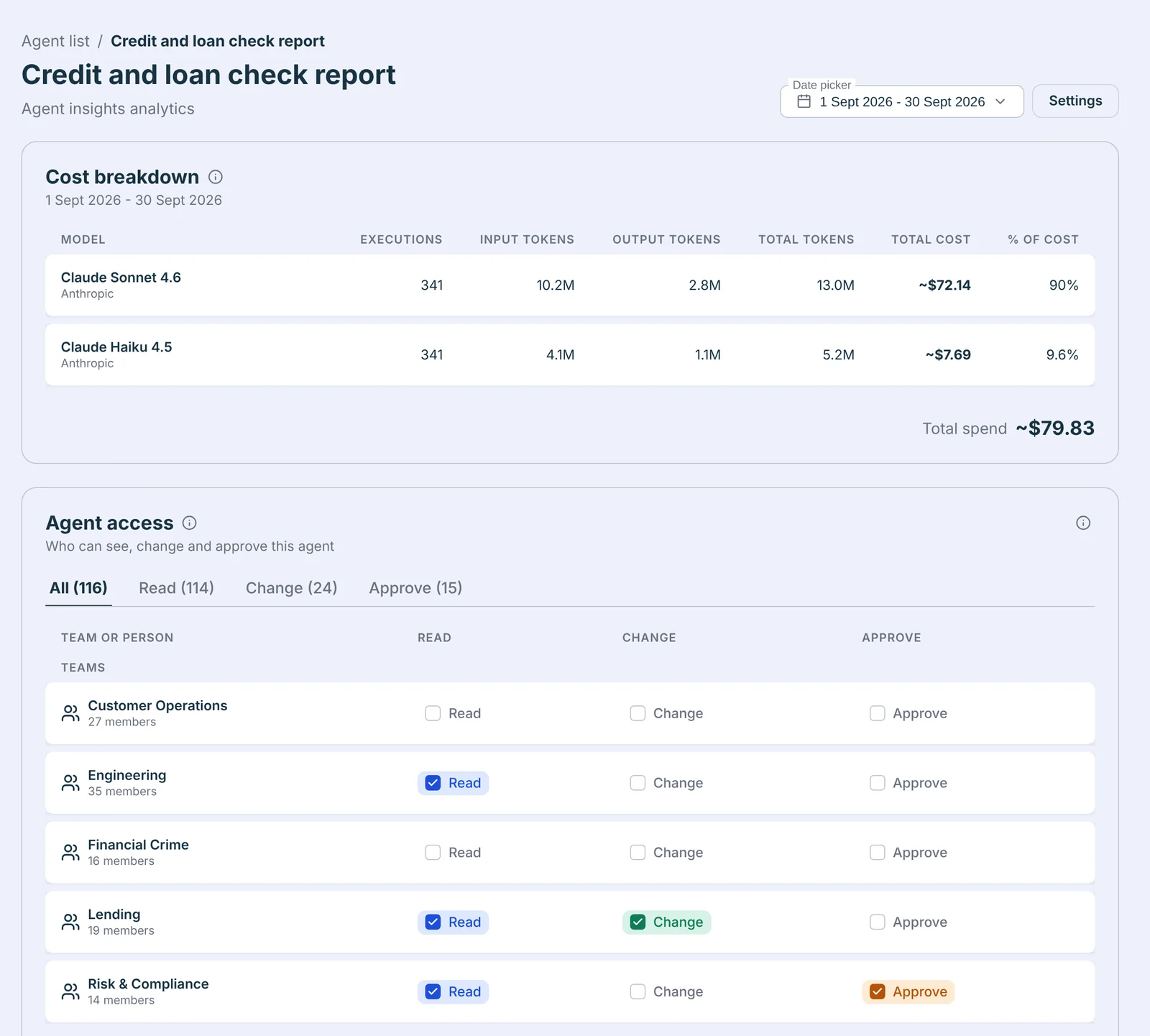This screenshot has height=1036, width=1150.
Task: Open the Settings button
Action: [x=1075, y=101]
